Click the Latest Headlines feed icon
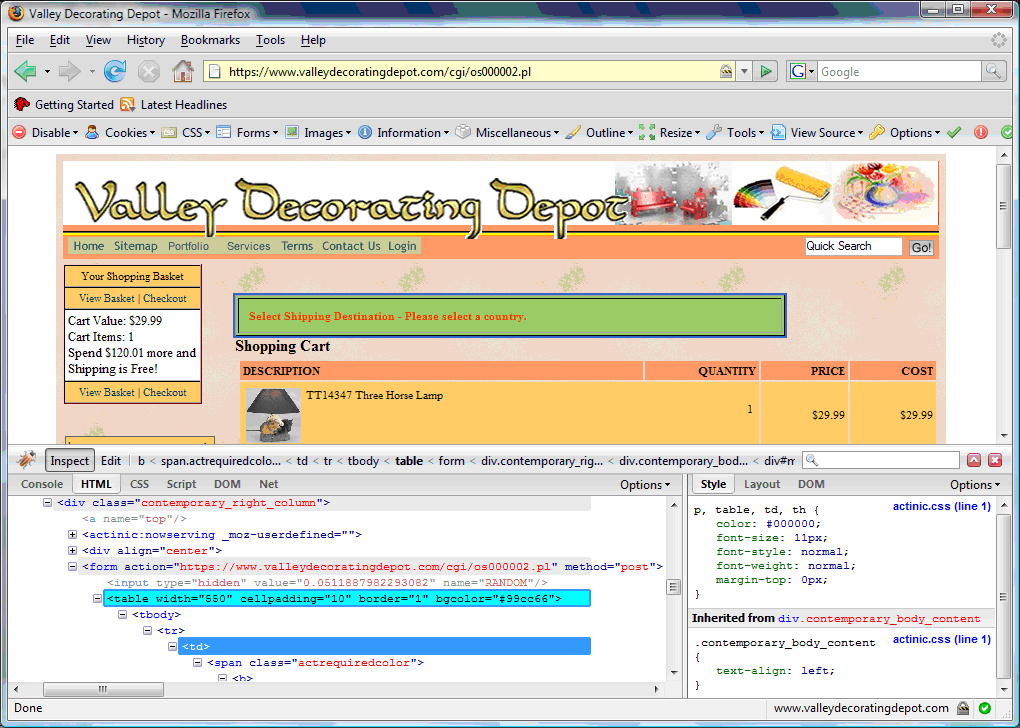The height and width of the screenshot is (728, 1020). point(128,105)
